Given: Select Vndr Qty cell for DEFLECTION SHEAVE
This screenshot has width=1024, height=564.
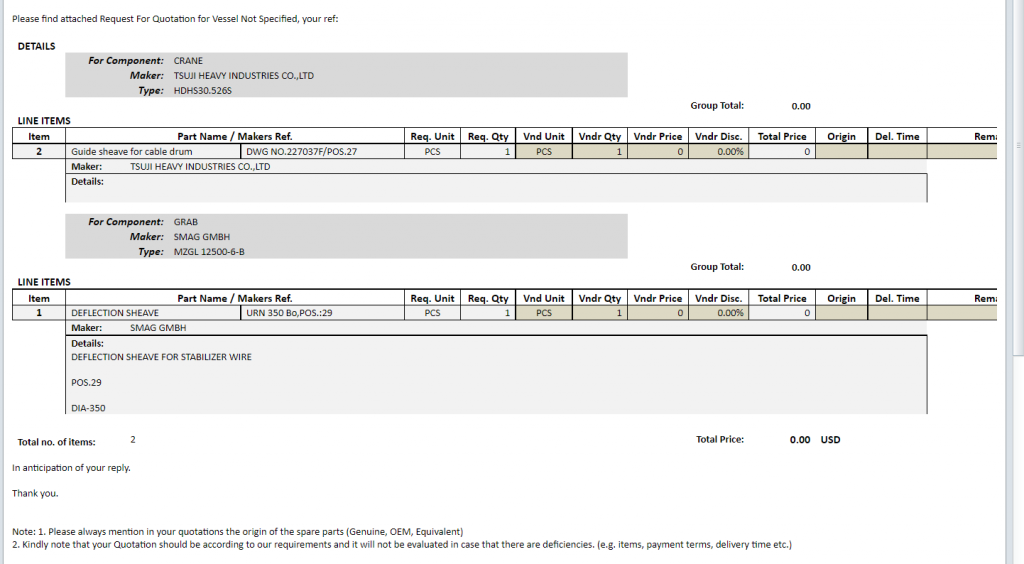Looking at the screenshot, I should coord(600,313).
